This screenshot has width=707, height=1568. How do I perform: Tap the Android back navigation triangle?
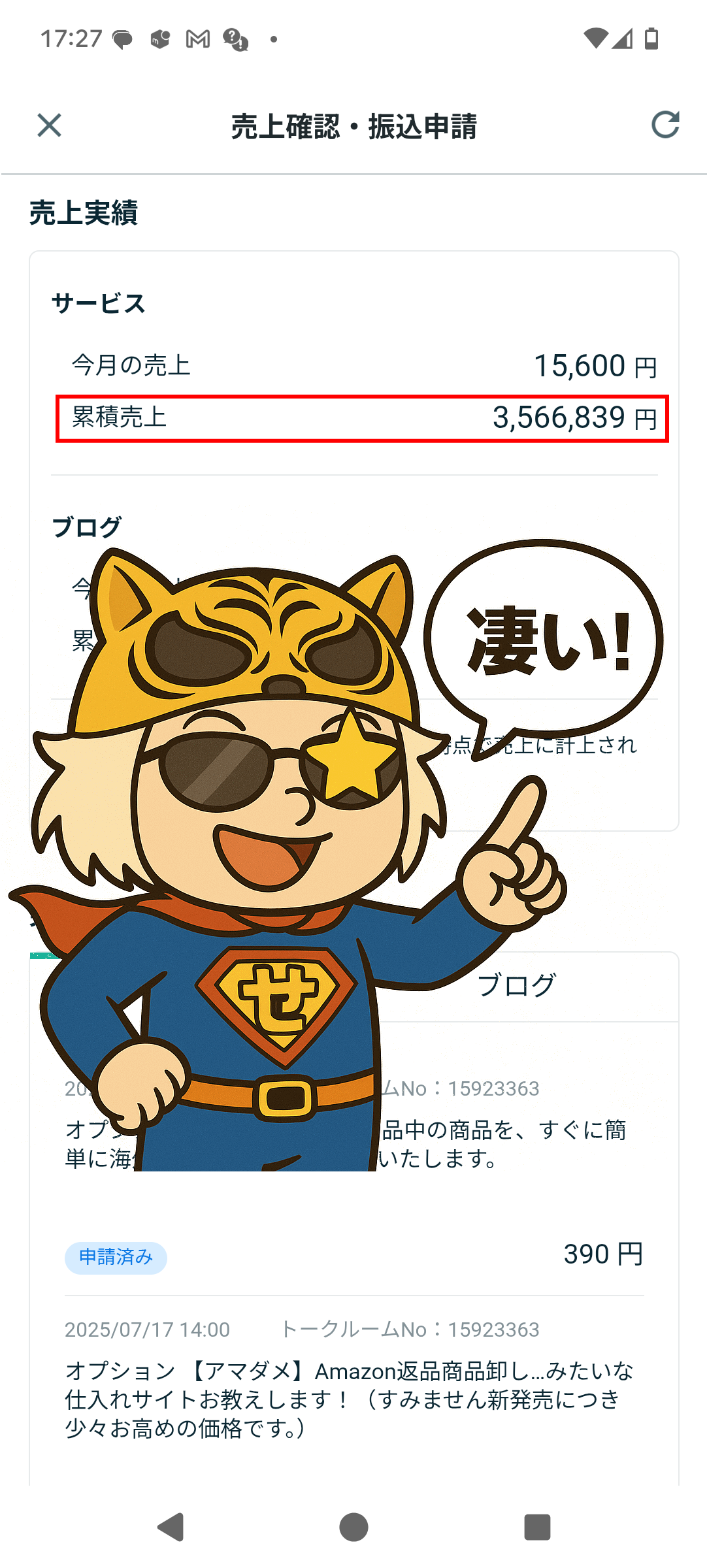(x=171, y=1527)
